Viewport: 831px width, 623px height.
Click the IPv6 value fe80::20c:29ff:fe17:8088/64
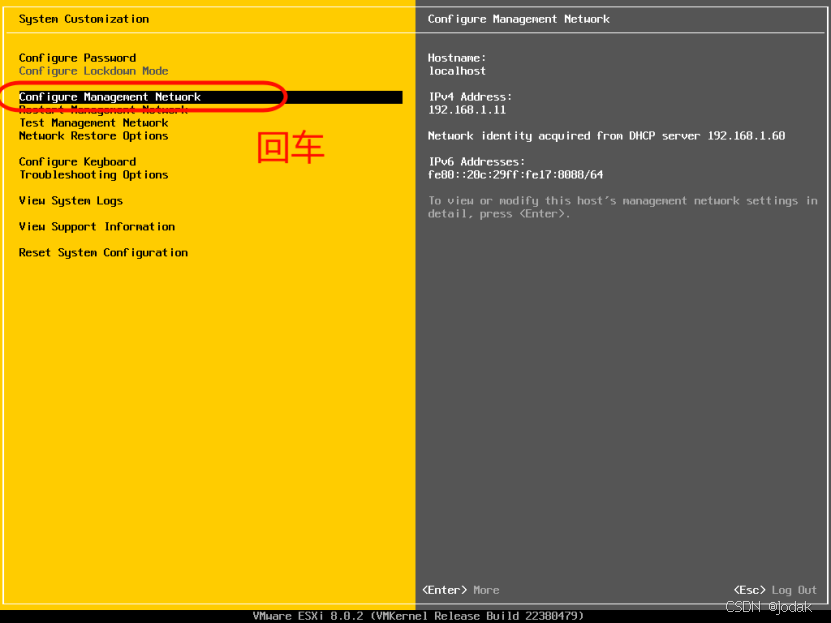pyautogui.click(x=516, y=175)
